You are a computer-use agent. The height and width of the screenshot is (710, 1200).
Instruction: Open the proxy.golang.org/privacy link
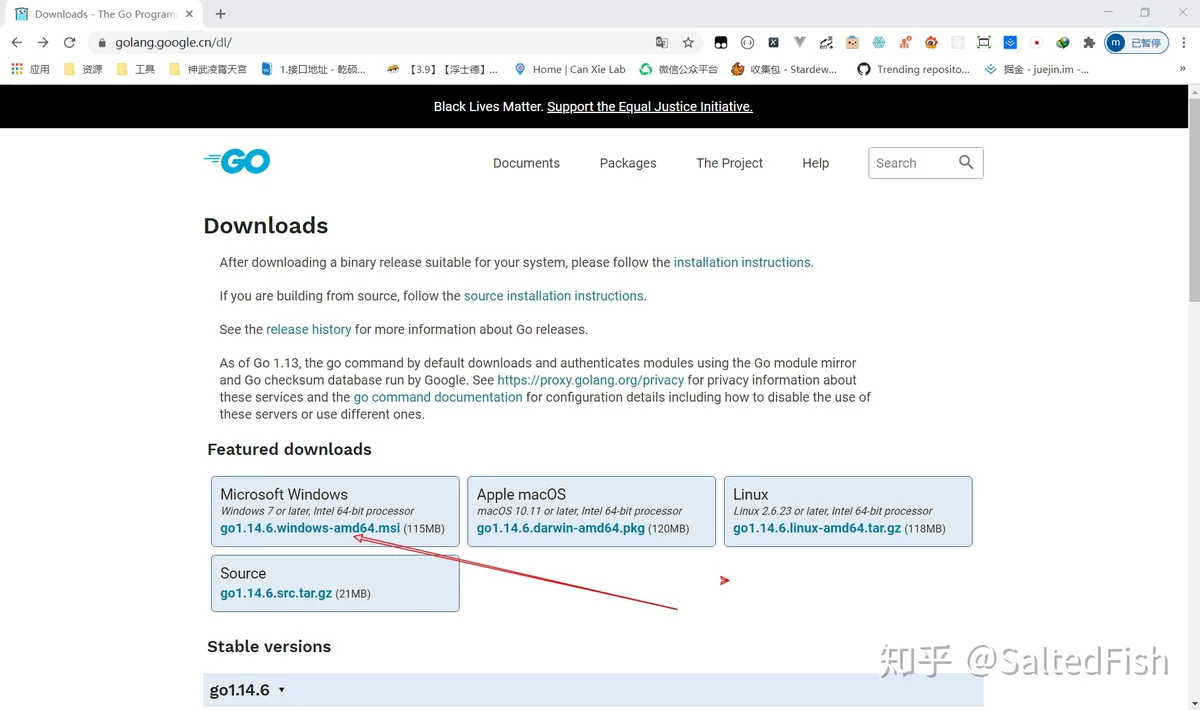pyautogui.click(x=590, y=380)
